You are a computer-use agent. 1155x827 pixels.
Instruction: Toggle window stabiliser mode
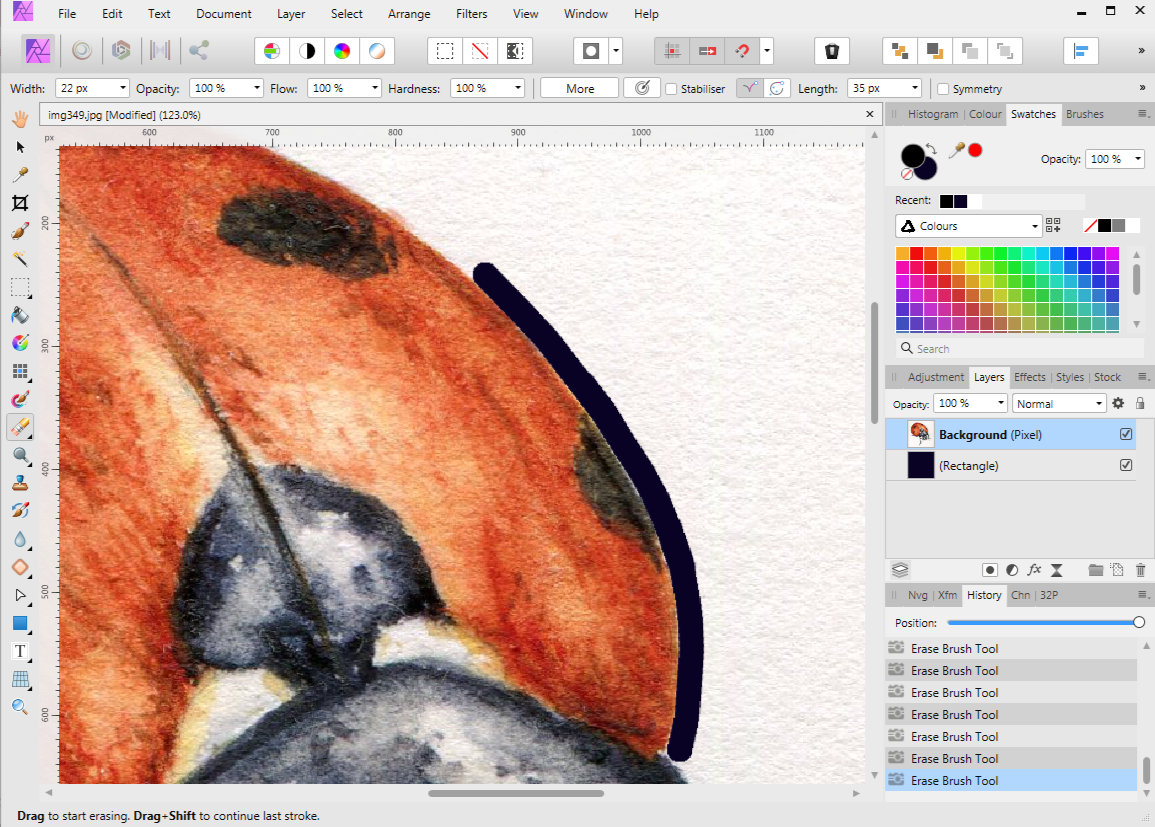click(x=776, y=88)
